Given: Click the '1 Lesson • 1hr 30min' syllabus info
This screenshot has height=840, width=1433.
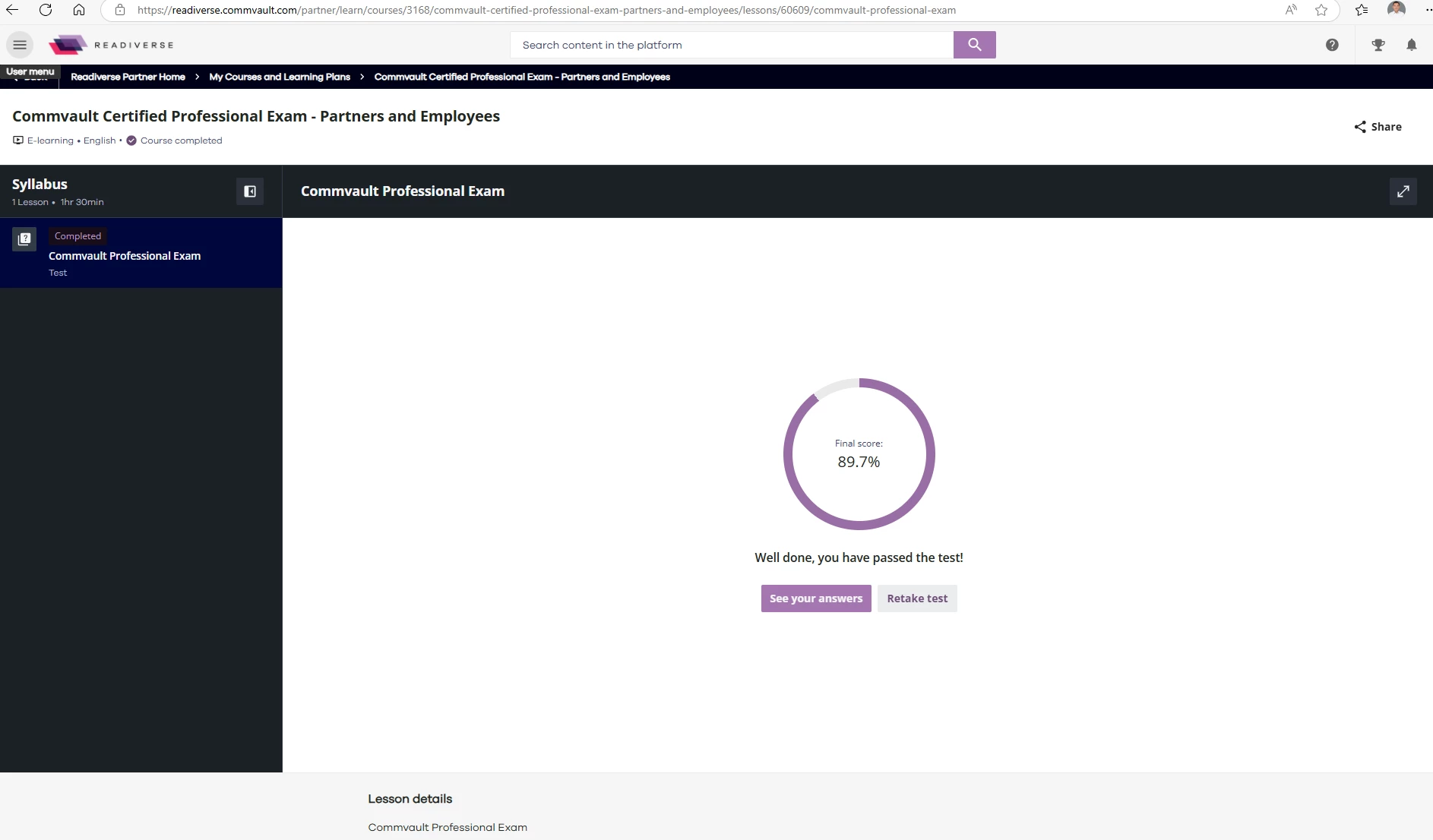Looking at the screenshot, I should point(58,202).
